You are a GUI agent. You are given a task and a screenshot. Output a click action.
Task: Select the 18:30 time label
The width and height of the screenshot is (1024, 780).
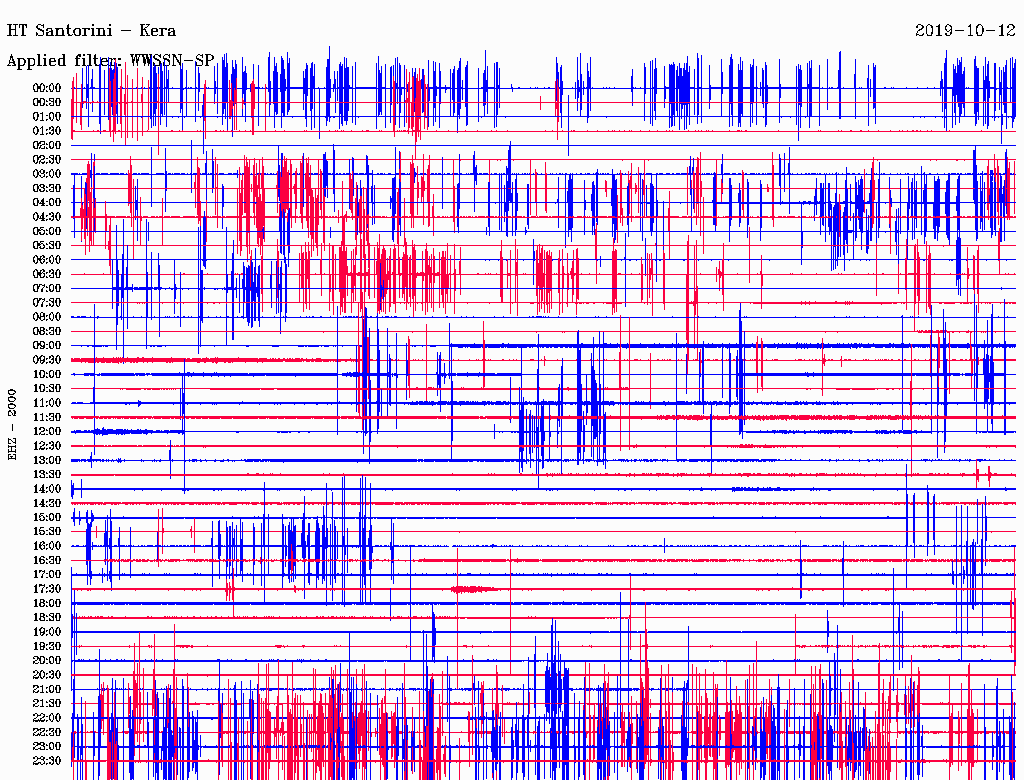[x=47, y=618]
